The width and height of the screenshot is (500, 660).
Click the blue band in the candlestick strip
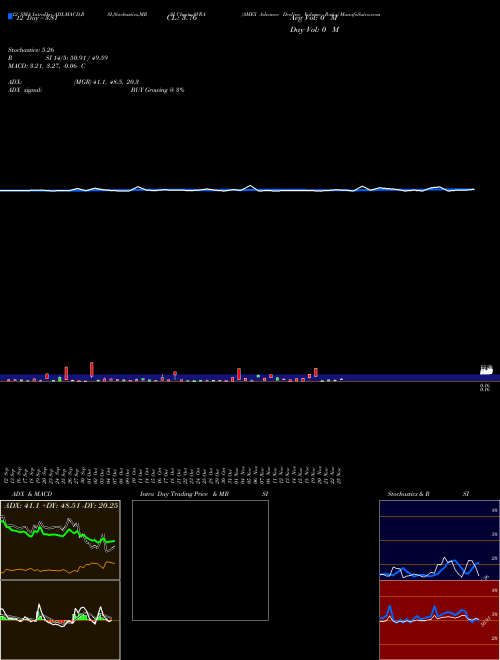(250, 378)
